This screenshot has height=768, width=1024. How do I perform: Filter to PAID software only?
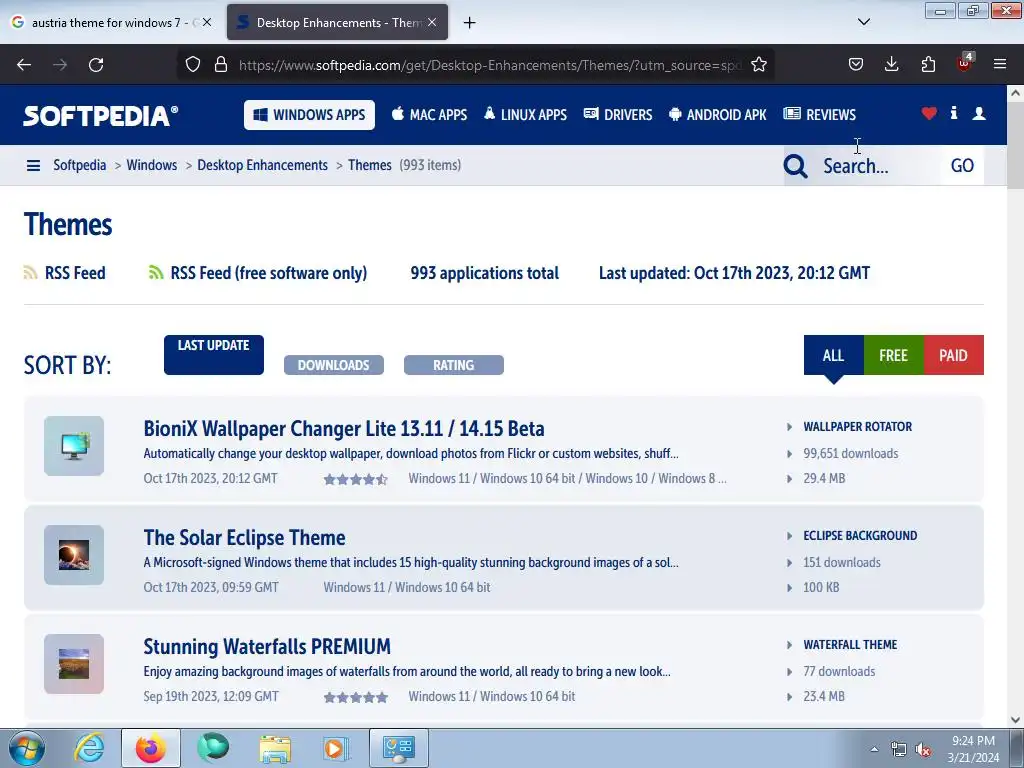(953, 355)
